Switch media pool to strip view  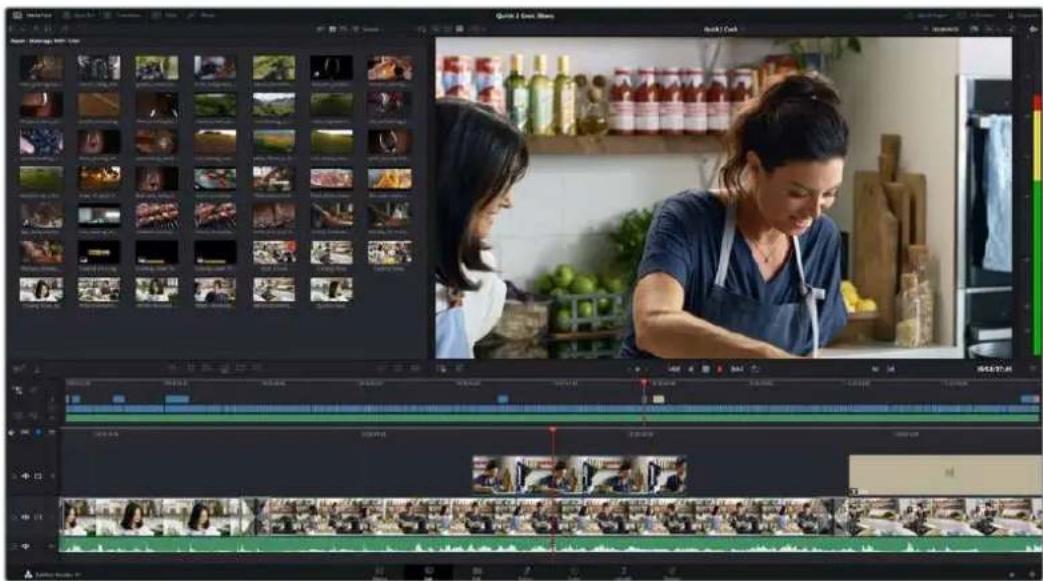pos(343,29)
